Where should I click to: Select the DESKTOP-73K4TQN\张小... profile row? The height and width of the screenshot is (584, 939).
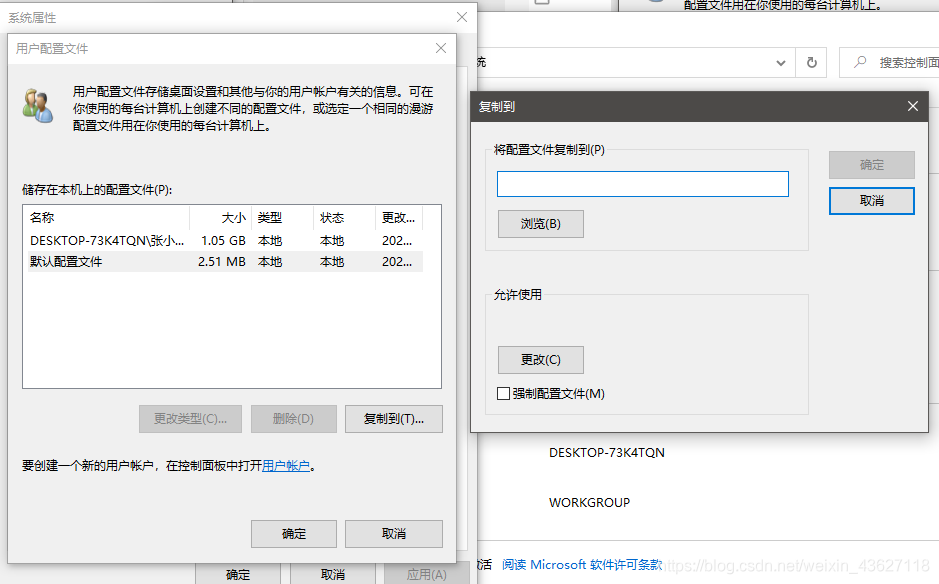[x=225, y=240]
